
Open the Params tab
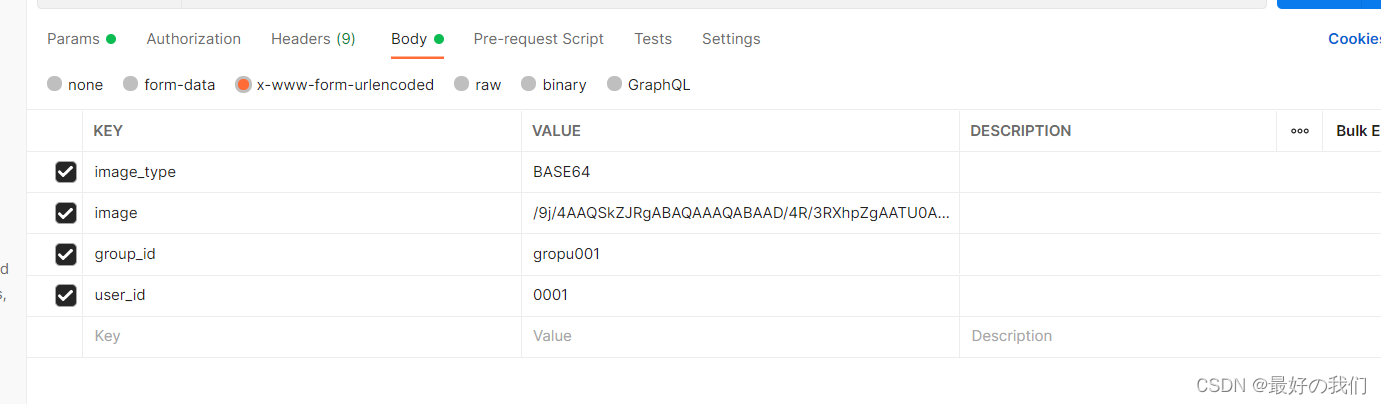point(81,39)
